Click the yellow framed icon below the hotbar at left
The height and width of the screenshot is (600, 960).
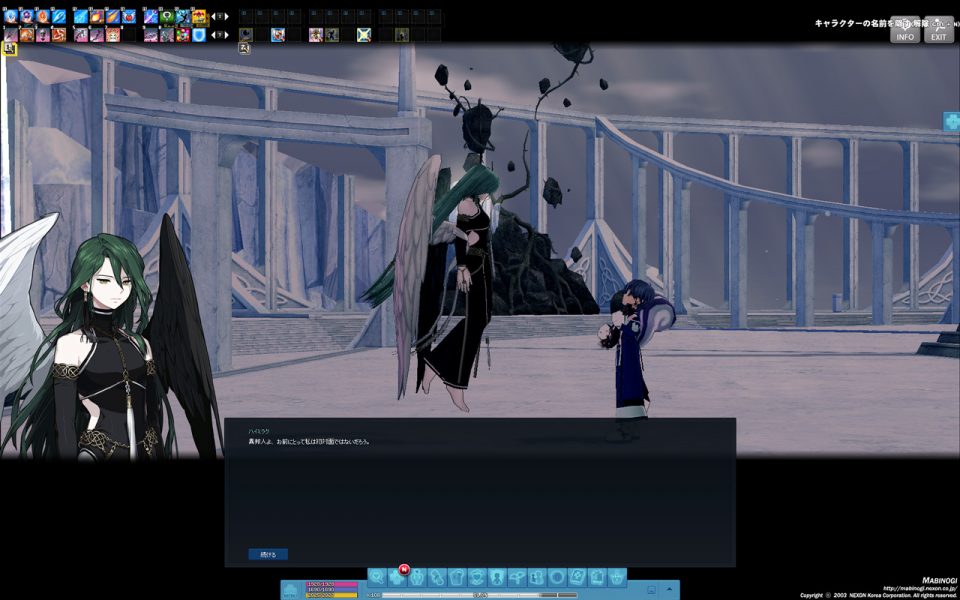10,49
